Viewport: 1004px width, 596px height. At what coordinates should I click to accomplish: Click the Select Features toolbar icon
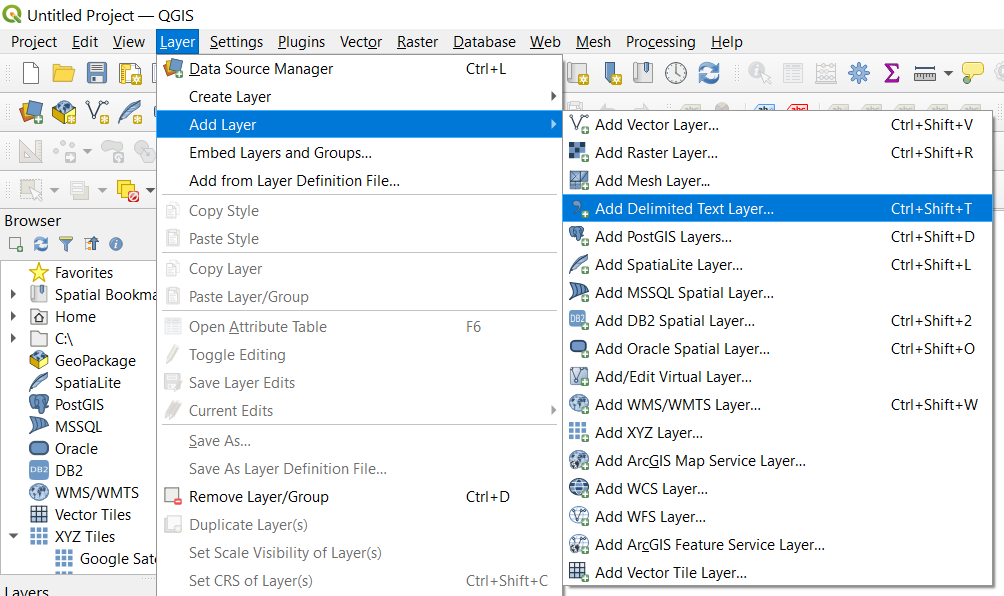click(31, 190)
